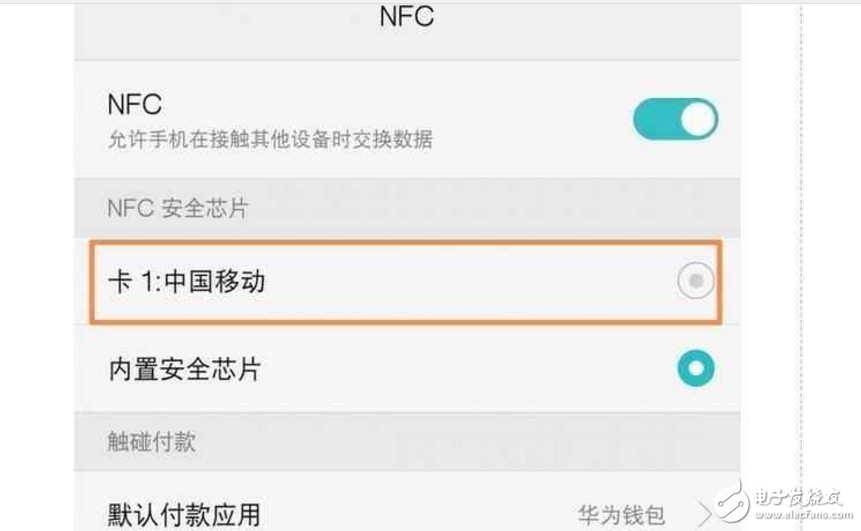The width and height of the screenshot is (861, 531).
Task: Click the NFC page title at top
Action: click(407, 17)
